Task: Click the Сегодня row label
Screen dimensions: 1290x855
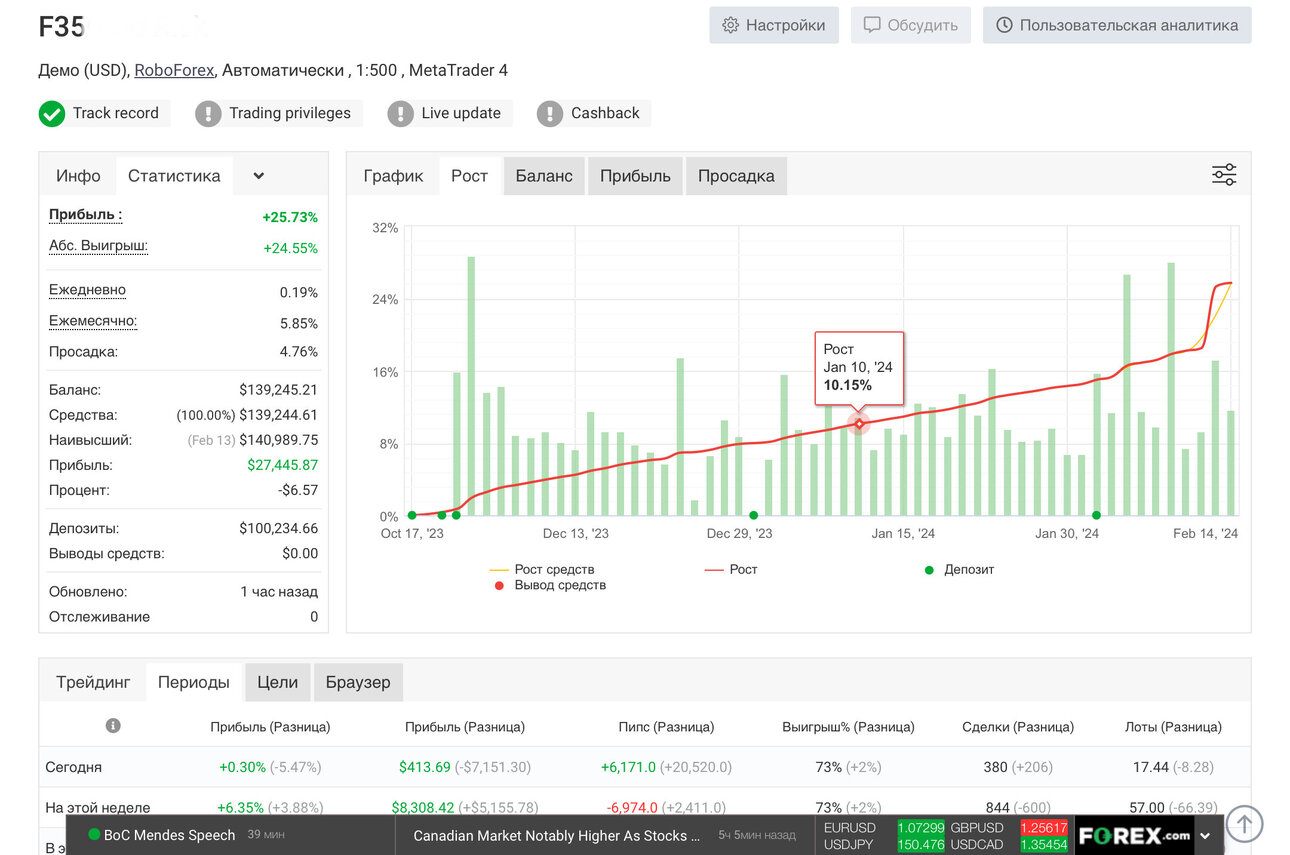Action: [x=74, y=767]
